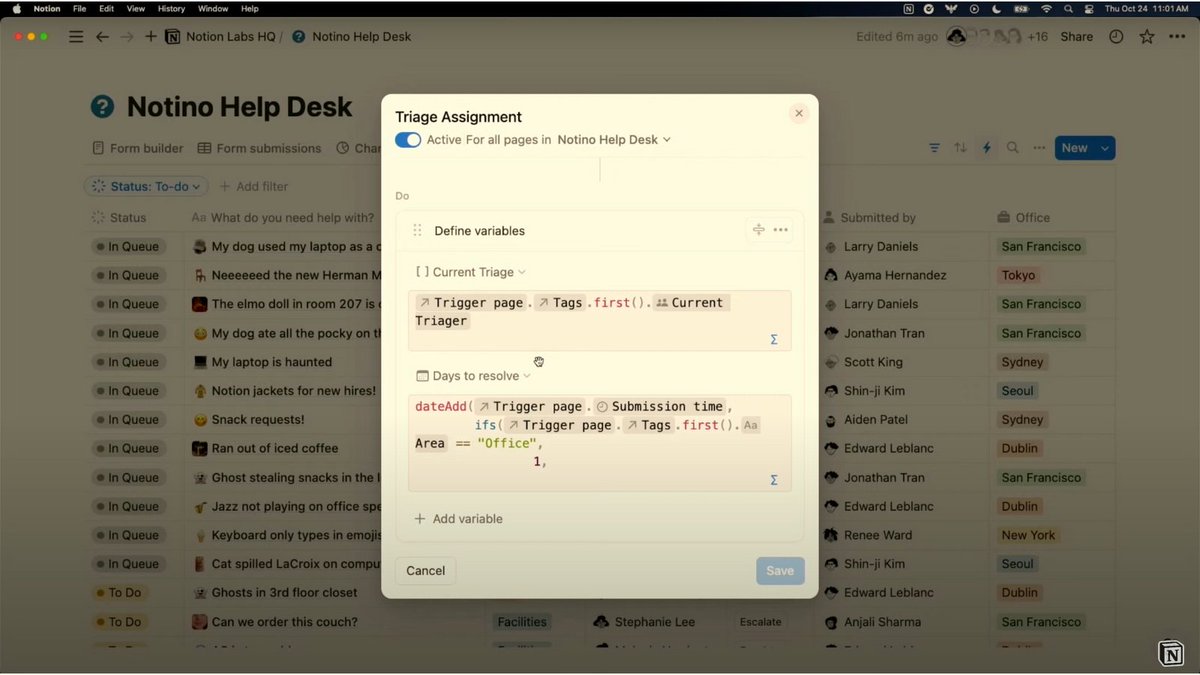The width and height of the screenshot is (1200, 675).
Task: Search the database with magnifier icon
Action: coord(1013,148)
